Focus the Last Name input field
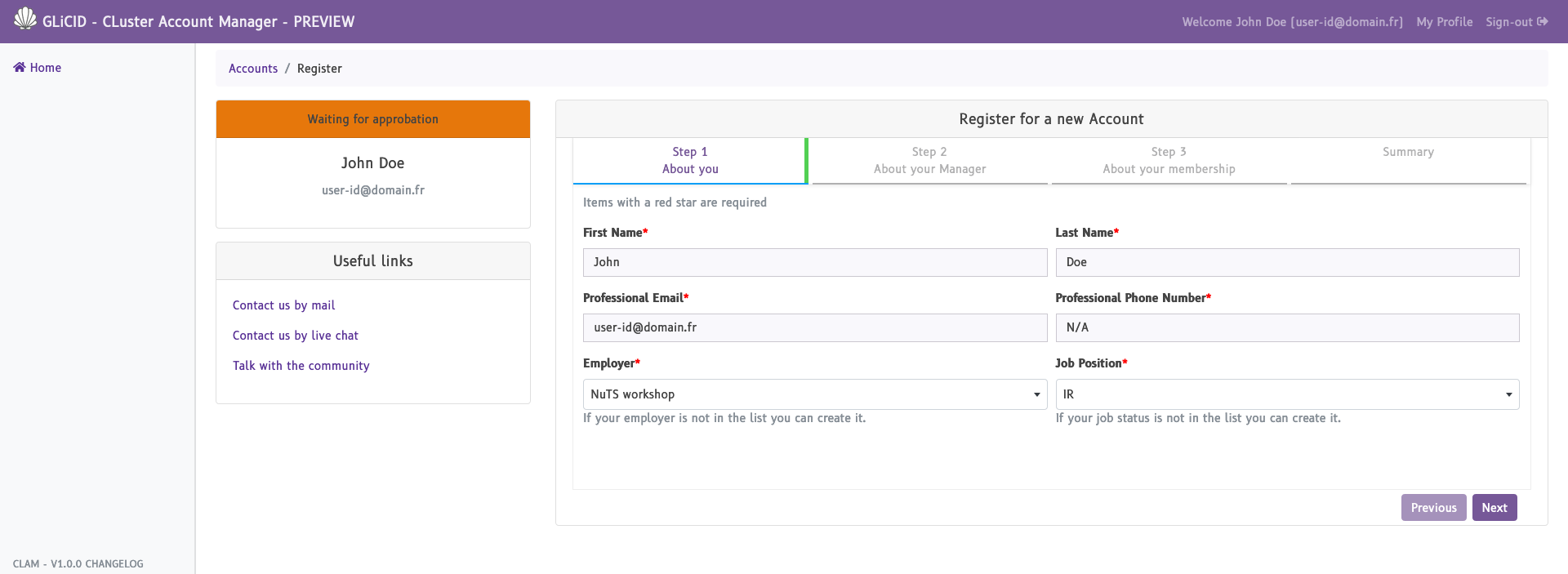This screenshot has width=1568, height=574. click(x=1286, y=262)
